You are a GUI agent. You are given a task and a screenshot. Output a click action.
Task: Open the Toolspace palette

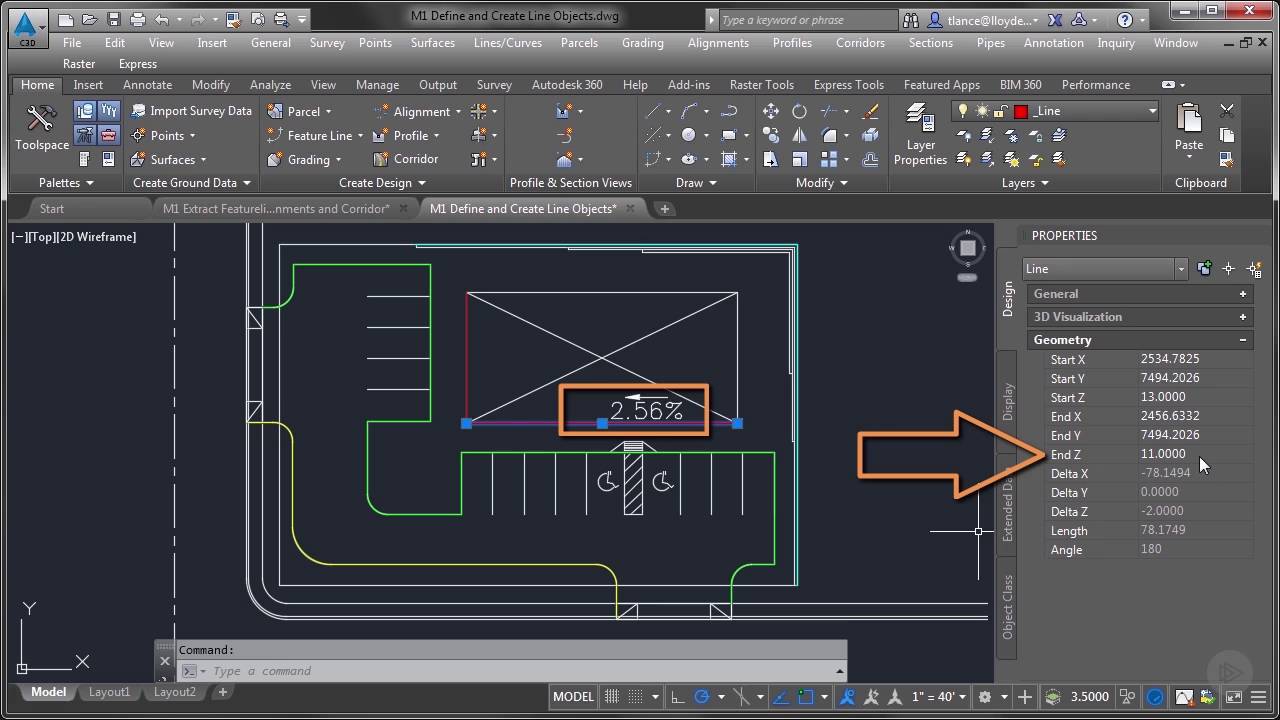[41, 128]
